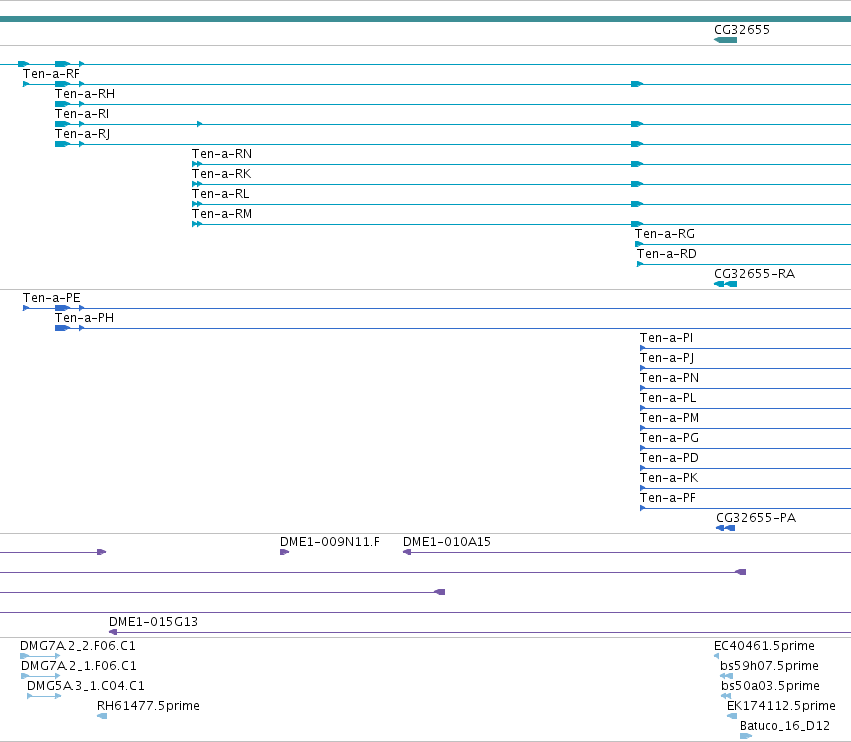
Task: Select the Ten-a-RN transcript label
Action: (222, 154)
